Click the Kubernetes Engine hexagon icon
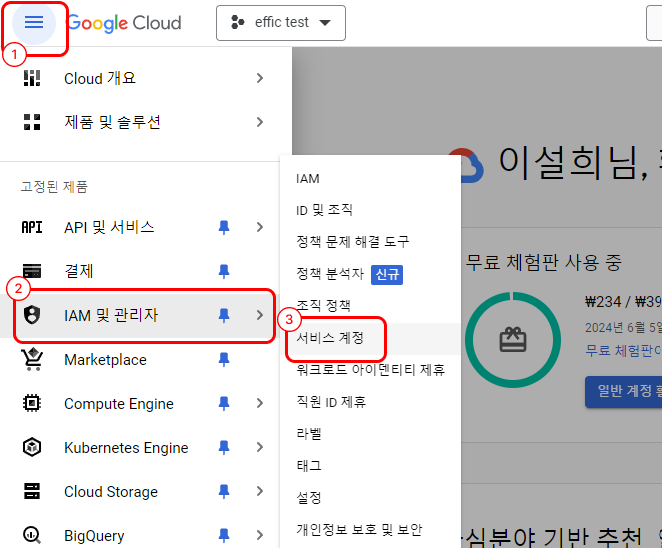Viewport: 662px width, 548px height. (32, 448)
